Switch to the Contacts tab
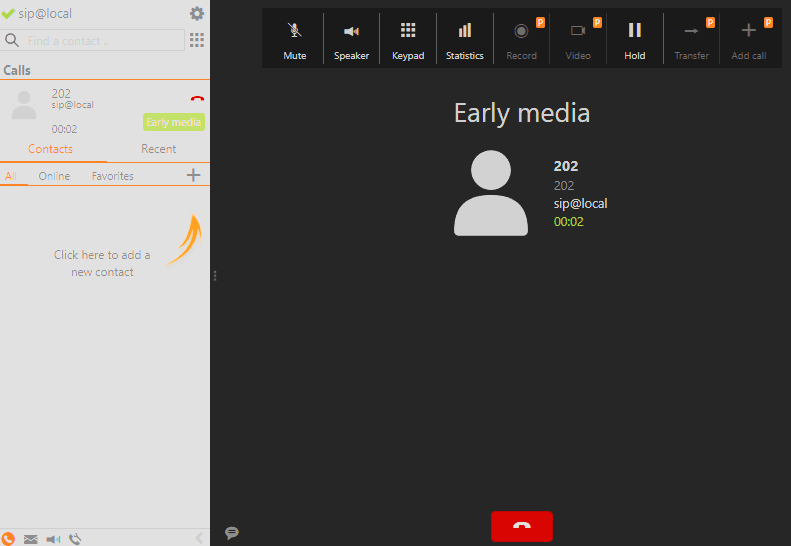The width and height of the screenshot is (791, 546). click(x=50, y=149)
